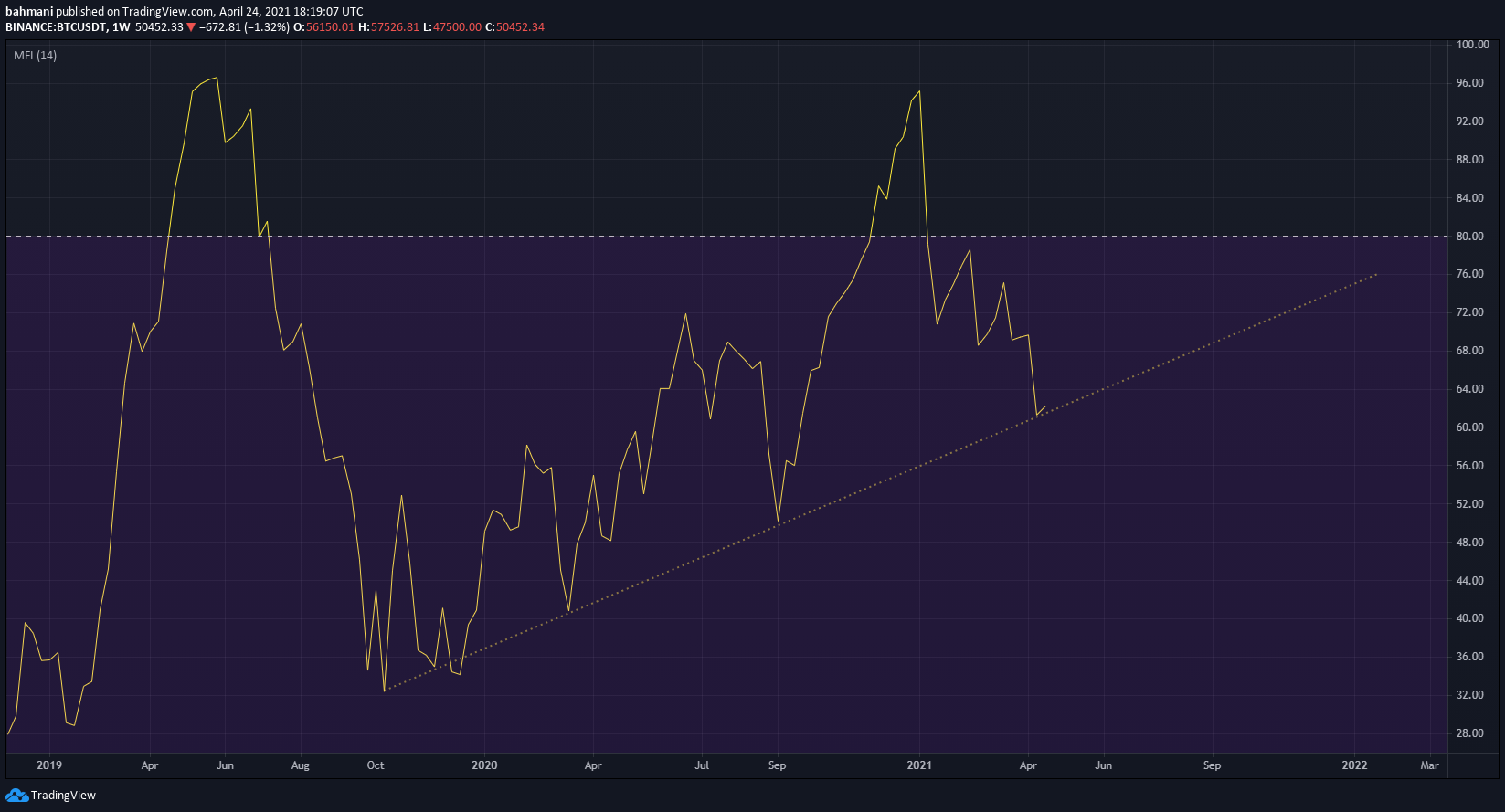Click the MFI peak near 96 in mid-2019

[216, 79]
